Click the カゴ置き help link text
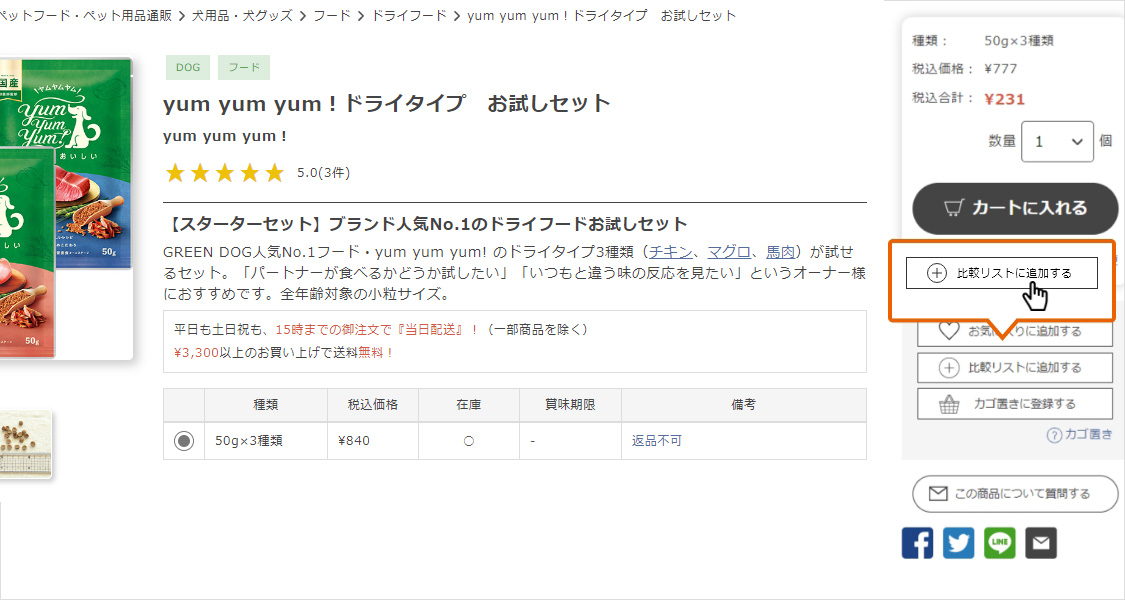This screenshot has width=1125, height=600. pyautogui.click(x=1088, y=434)
